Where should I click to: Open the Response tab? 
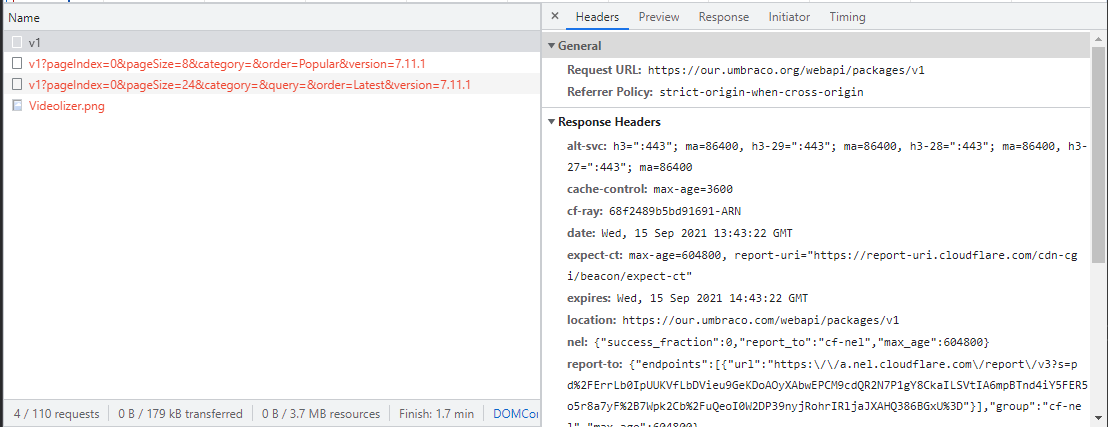coord(724,17)
